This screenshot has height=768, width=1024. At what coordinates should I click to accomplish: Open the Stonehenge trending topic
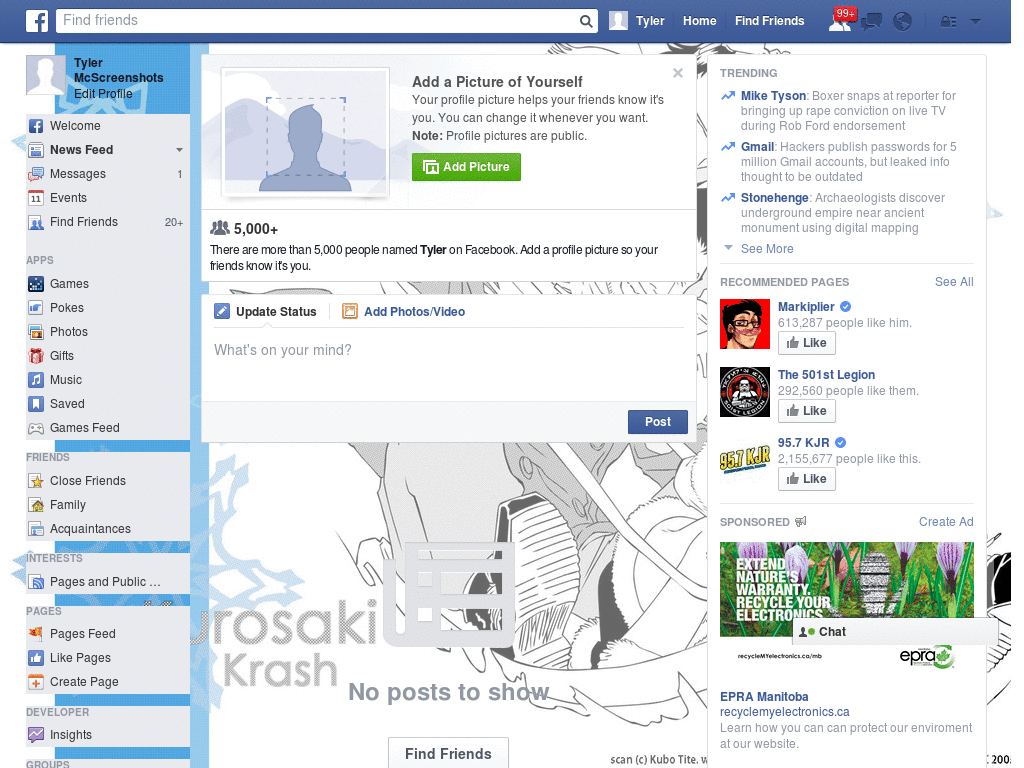pos(775,198)
